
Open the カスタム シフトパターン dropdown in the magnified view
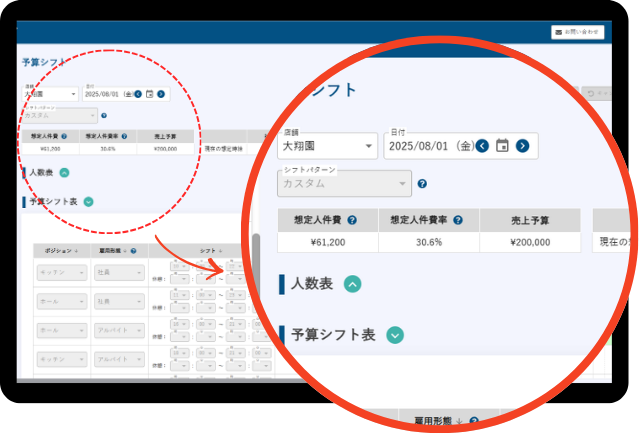pos(344,184)
